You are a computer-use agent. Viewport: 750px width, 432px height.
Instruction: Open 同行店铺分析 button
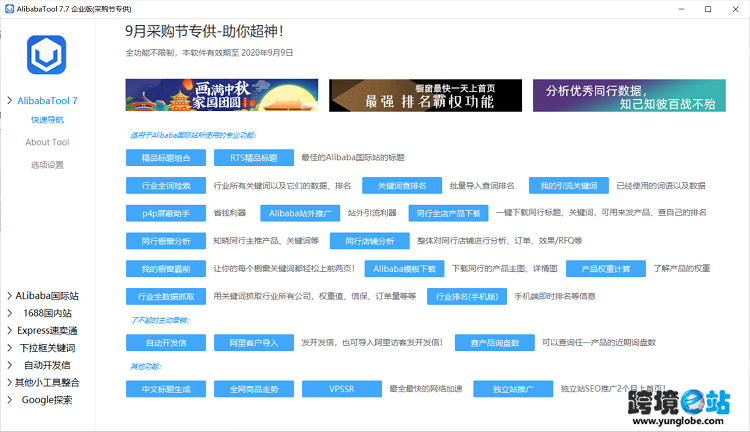click(x=370, y=241)
